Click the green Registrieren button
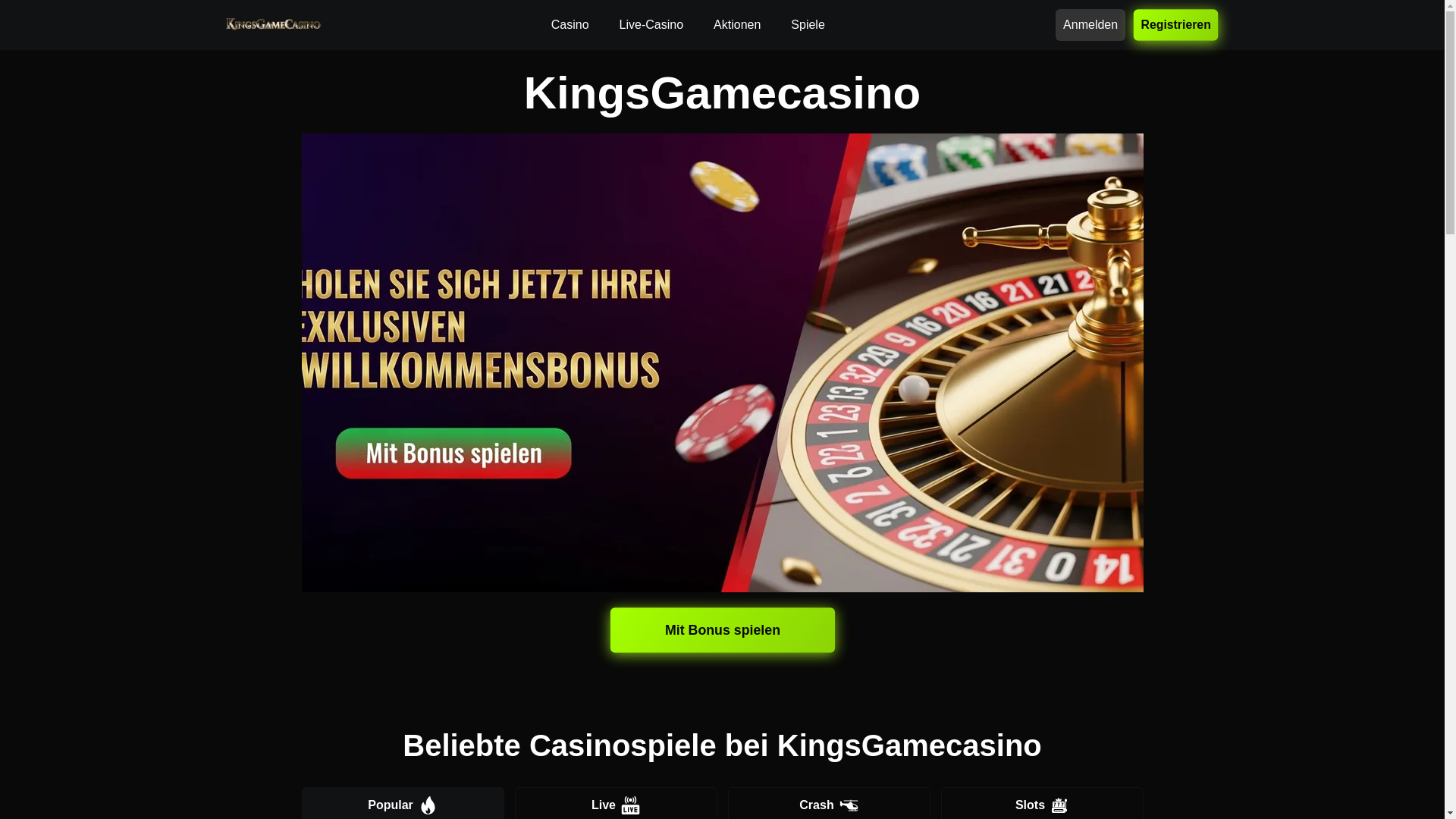The width and height of the screenshot is (1456, 819). click(x=1175, y=25)
